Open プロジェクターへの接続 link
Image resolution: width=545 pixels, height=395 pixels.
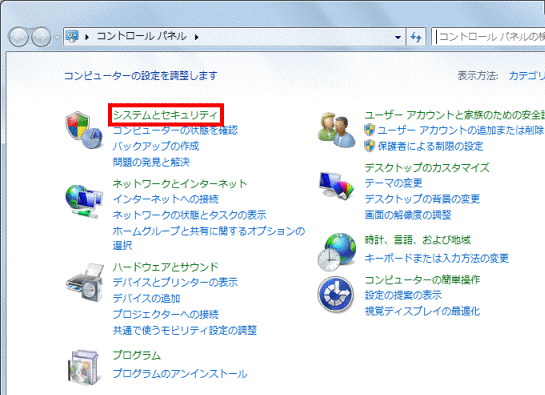pyautogui.click(x=165, y=314)
